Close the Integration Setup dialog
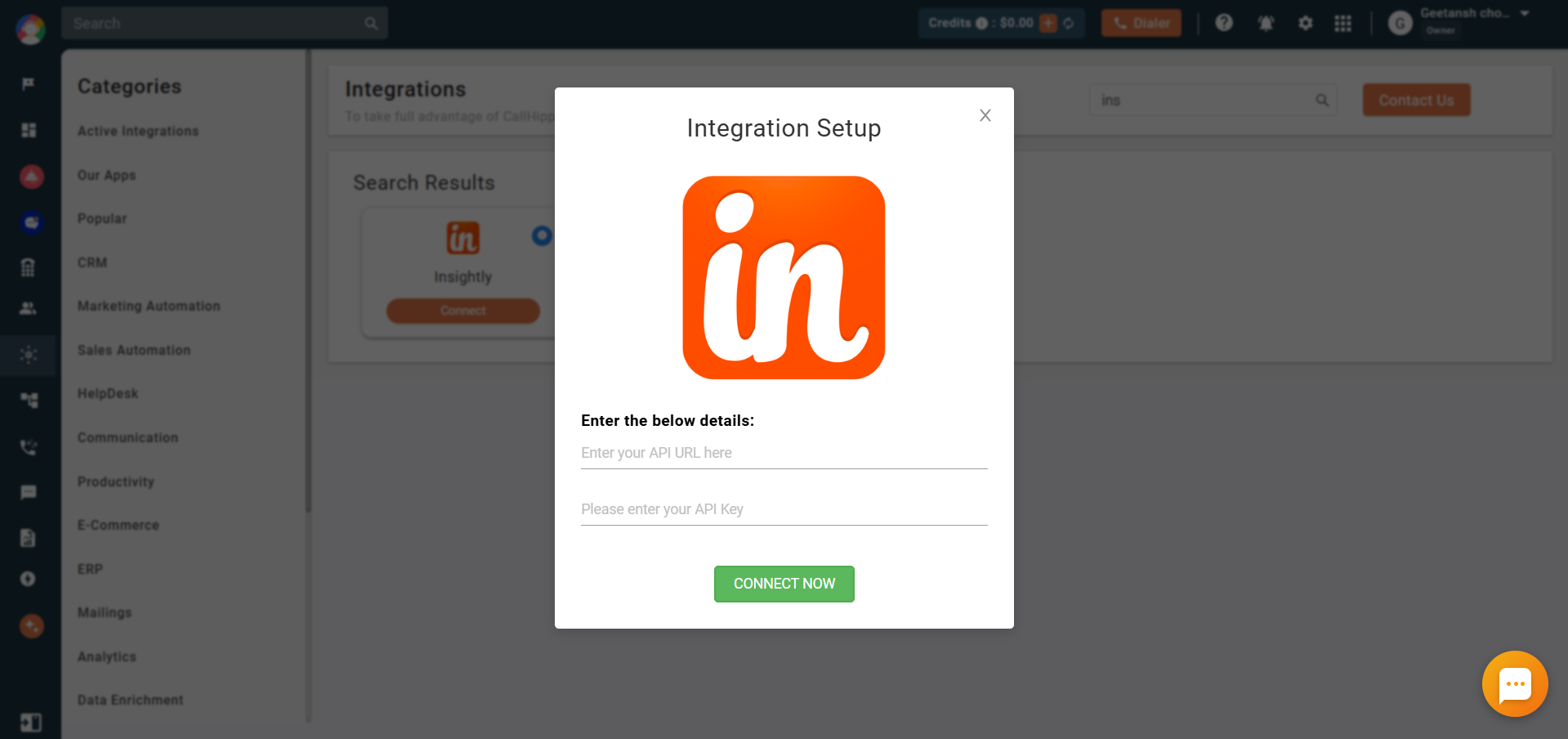Image resolution: width=1568 pixels, height=739 pixels. point(985,115)
